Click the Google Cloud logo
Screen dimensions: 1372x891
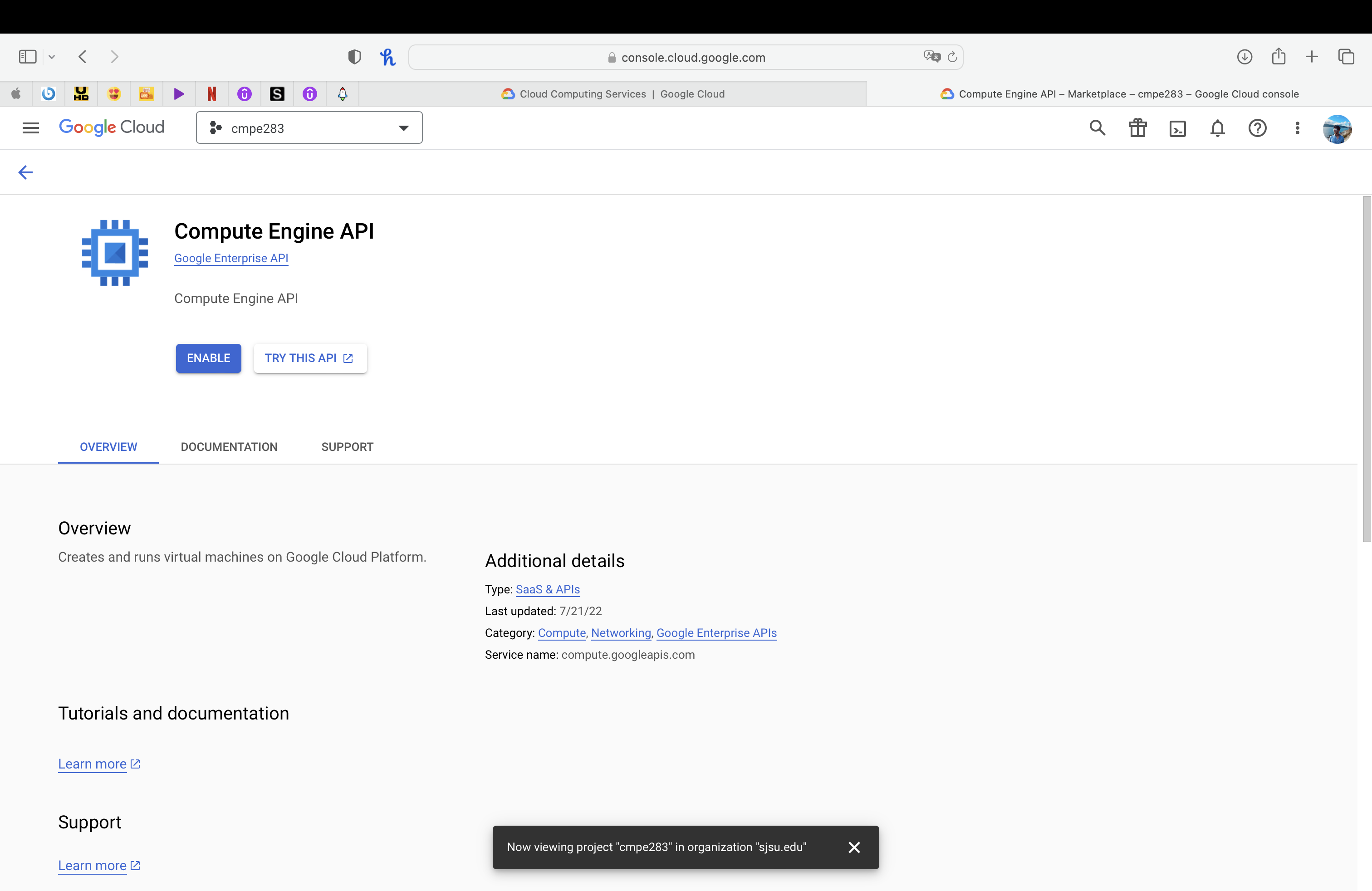coord(112,127)
